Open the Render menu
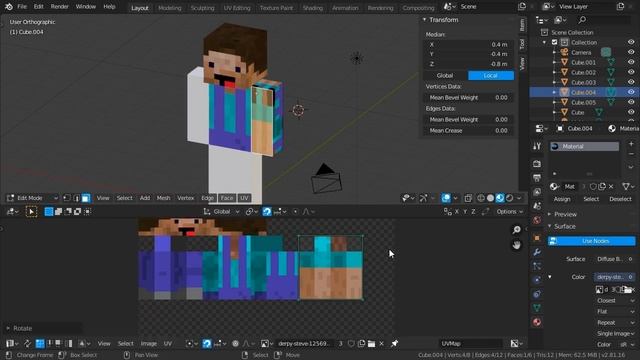 click(x=60, y=7)
